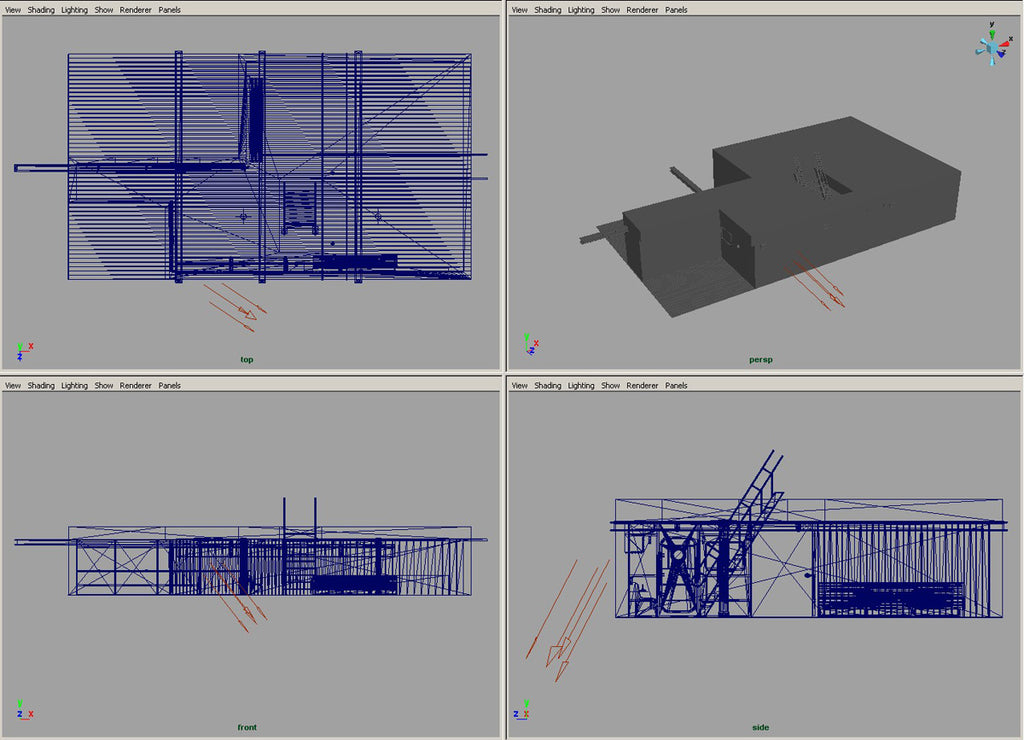Viewport: 1024px width, 740px height.
Task: Open the Shading menu in the persp viewport
Action: (548, 9)
